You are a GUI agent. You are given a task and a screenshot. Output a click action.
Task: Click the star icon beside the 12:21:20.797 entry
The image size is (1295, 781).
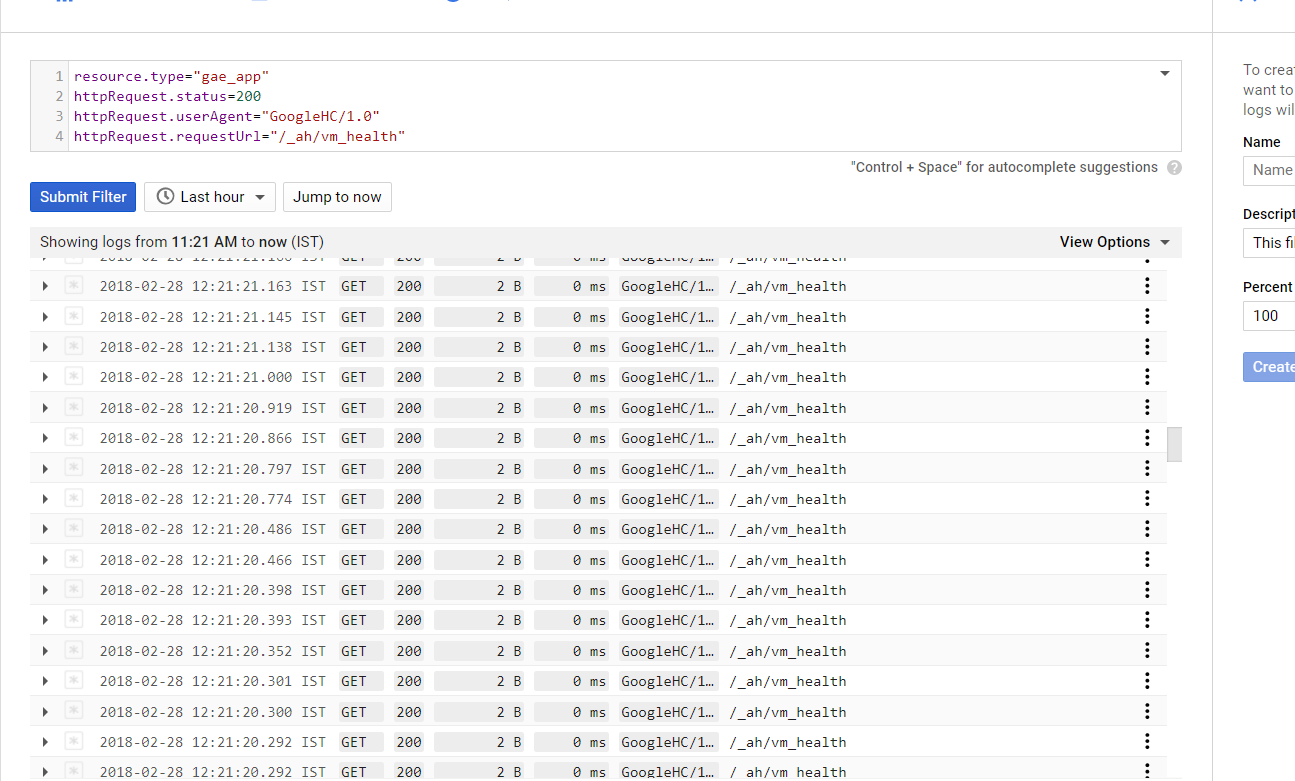click(74, 468)
